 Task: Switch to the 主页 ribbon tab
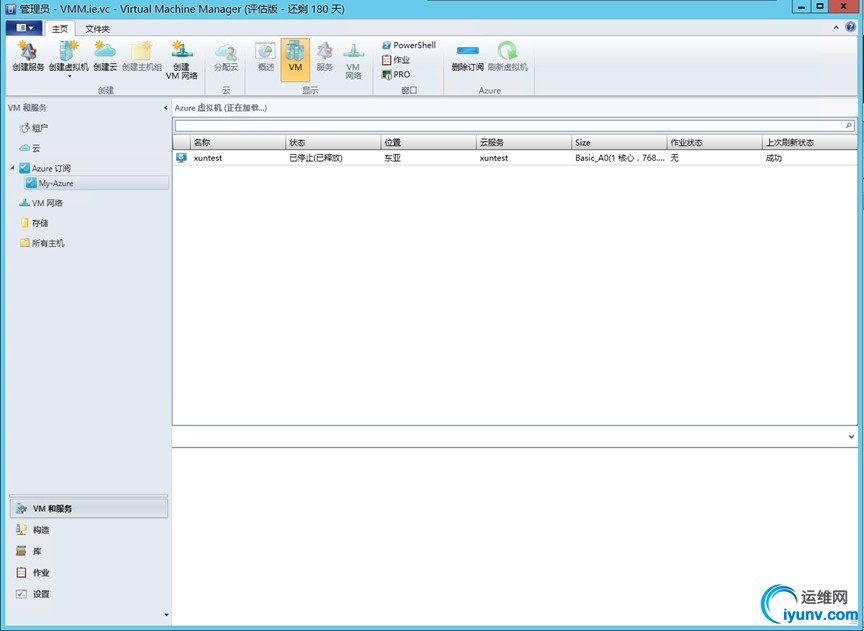pyautogui.click(x=61, y=29)
